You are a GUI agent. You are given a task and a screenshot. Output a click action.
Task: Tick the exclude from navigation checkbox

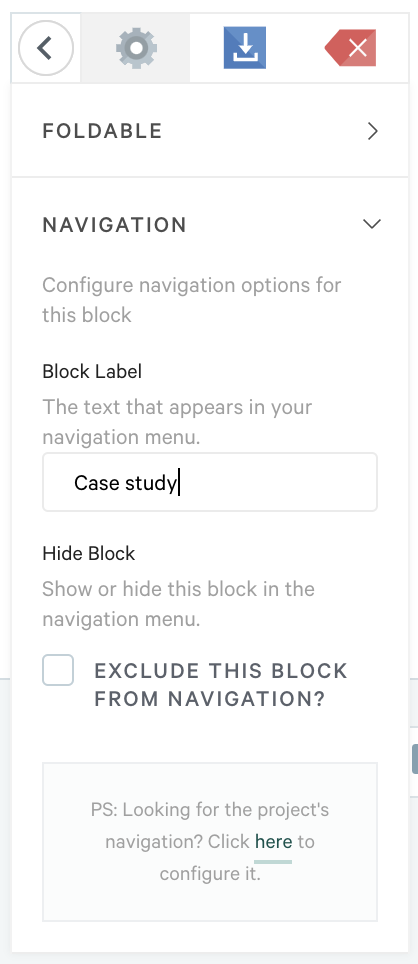point(58,670)
